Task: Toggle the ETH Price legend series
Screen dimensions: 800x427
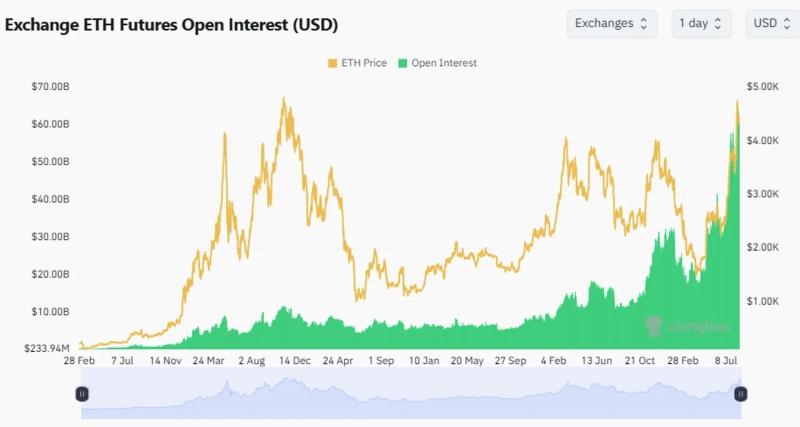Action: point(363,63)
